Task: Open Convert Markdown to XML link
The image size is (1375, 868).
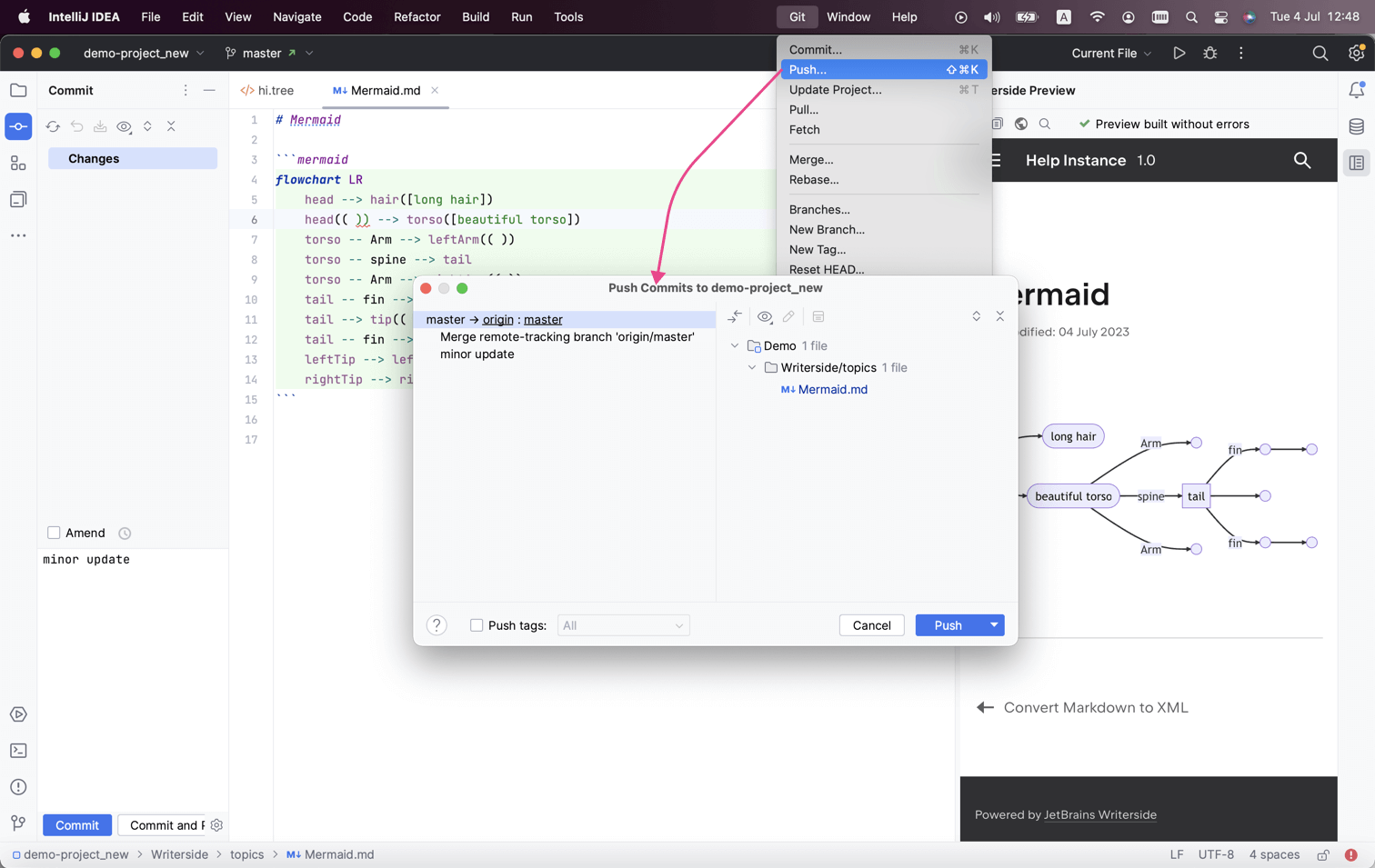Action: point(1082,707)
